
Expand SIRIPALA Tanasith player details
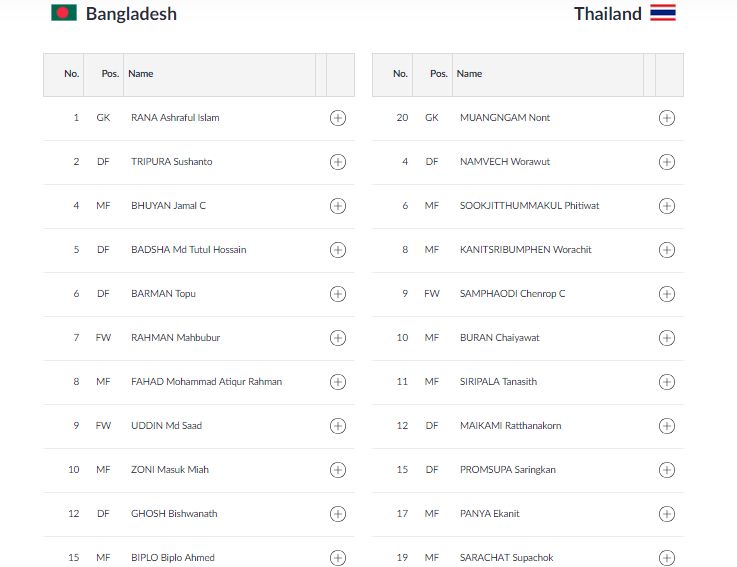click(667, 382)
